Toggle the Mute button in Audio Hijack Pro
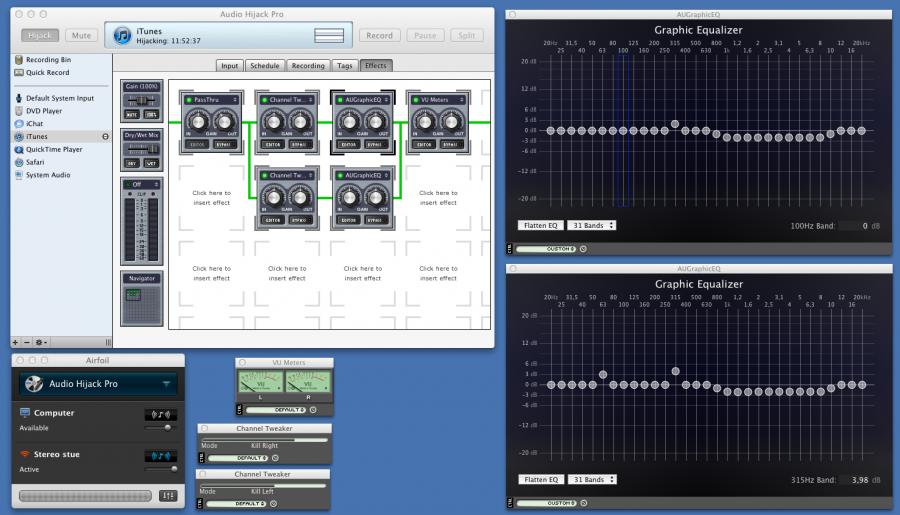 (81, 36)
